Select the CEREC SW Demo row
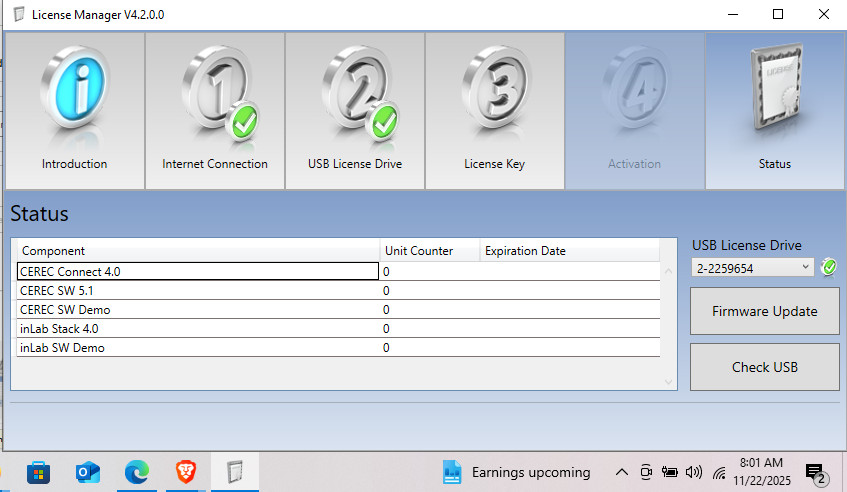The width and height of the screenshot is (847, 492). coord(338,309)
